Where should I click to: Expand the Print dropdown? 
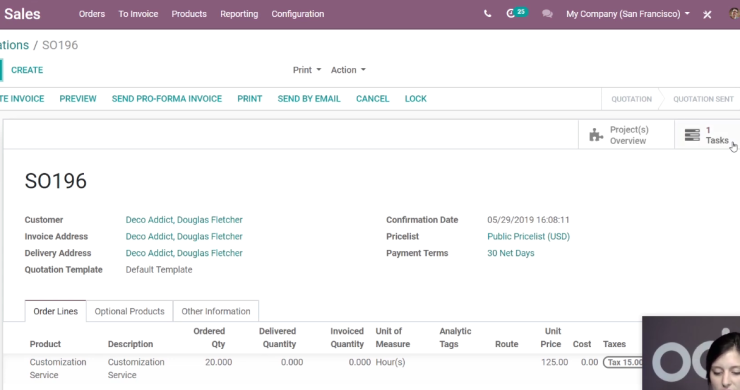(x=307, y=70)
